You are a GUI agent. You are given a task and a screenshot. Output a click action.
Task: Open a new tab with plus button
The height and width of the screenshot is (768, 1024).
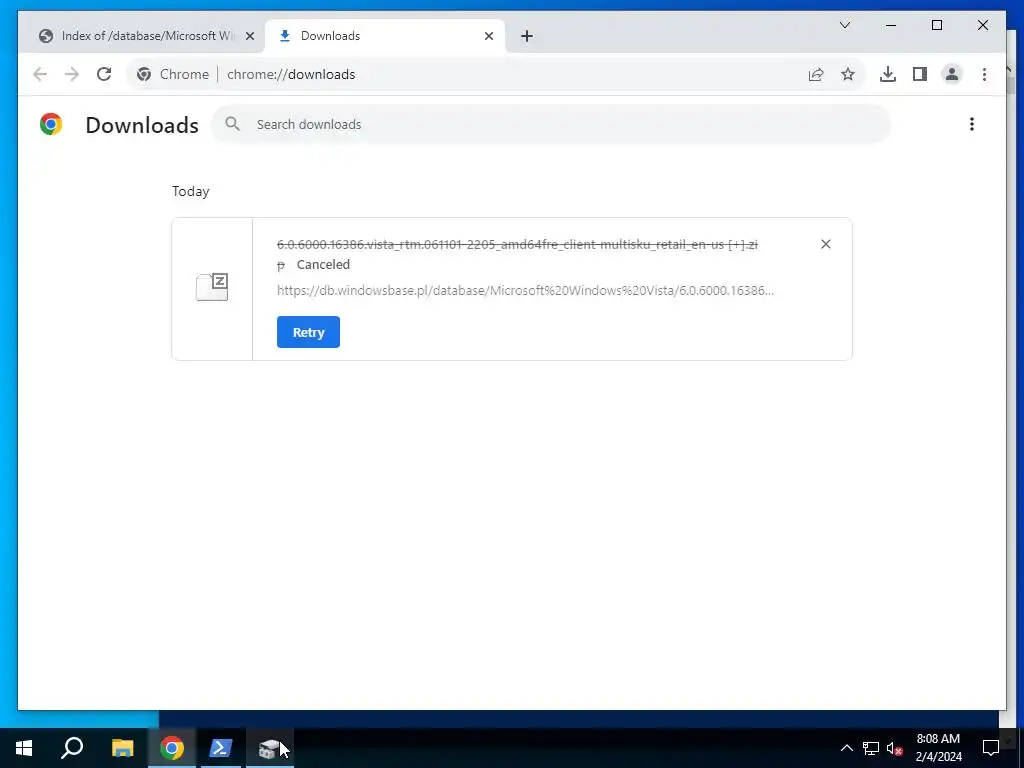pyautogui.click(x=527, y=36)
